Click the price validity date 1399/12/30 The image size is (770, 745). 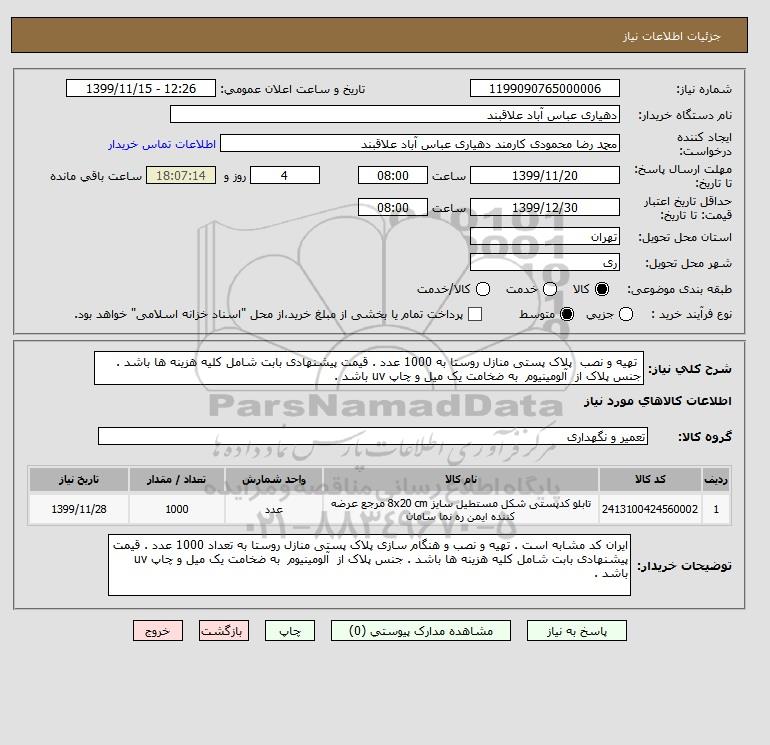coord(545,207)
